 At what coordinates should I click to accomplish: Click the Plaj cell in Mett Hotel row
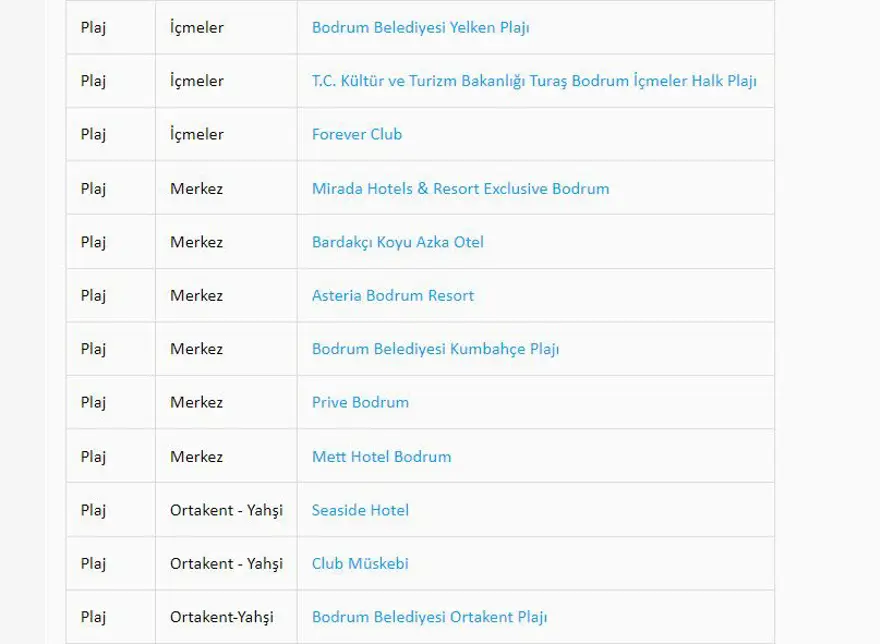click(x=94, y=457)
